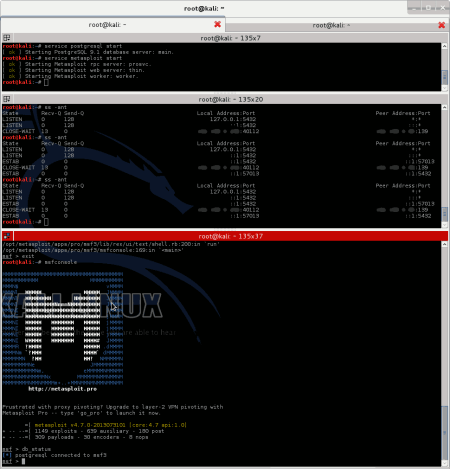Image resolution: width=450 pixels, height=469 pixels.
Task: Click the 'shell.rb:200:in run' trace line
Action: click(111, 244)
